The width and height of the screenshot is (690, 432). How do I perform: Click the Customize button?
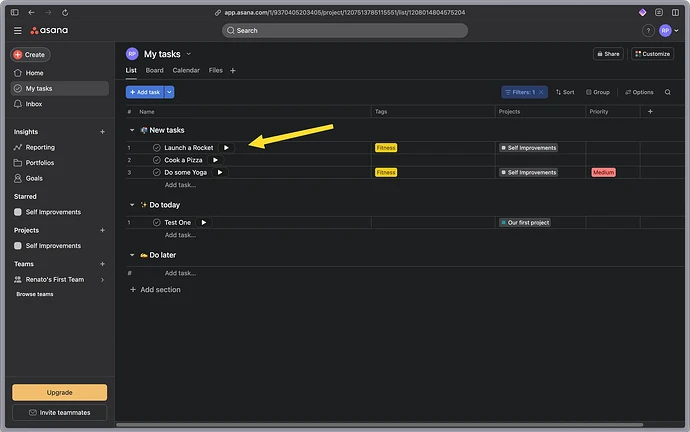(652, 54)
